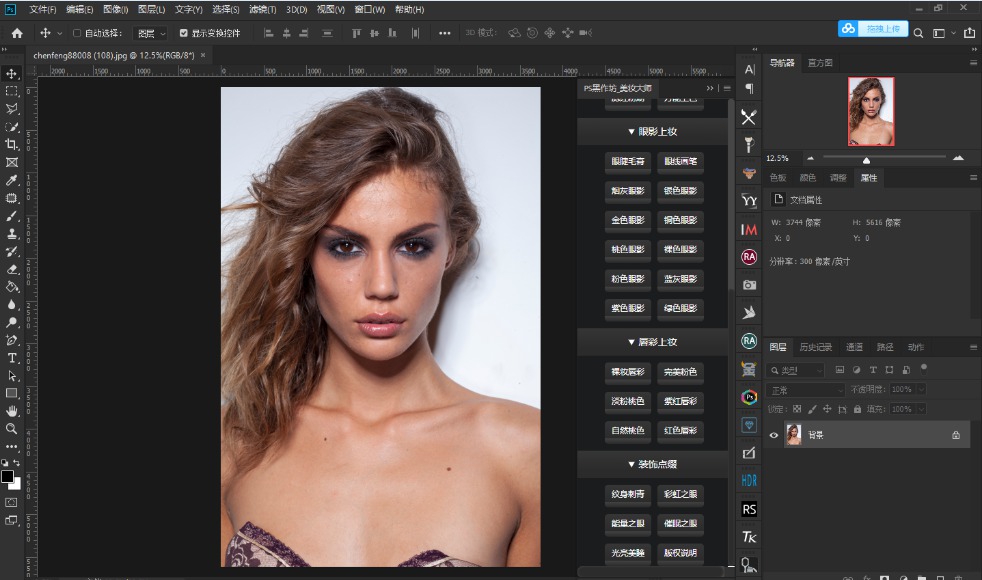Open the 滤镜(T) menu

(262, 9)
